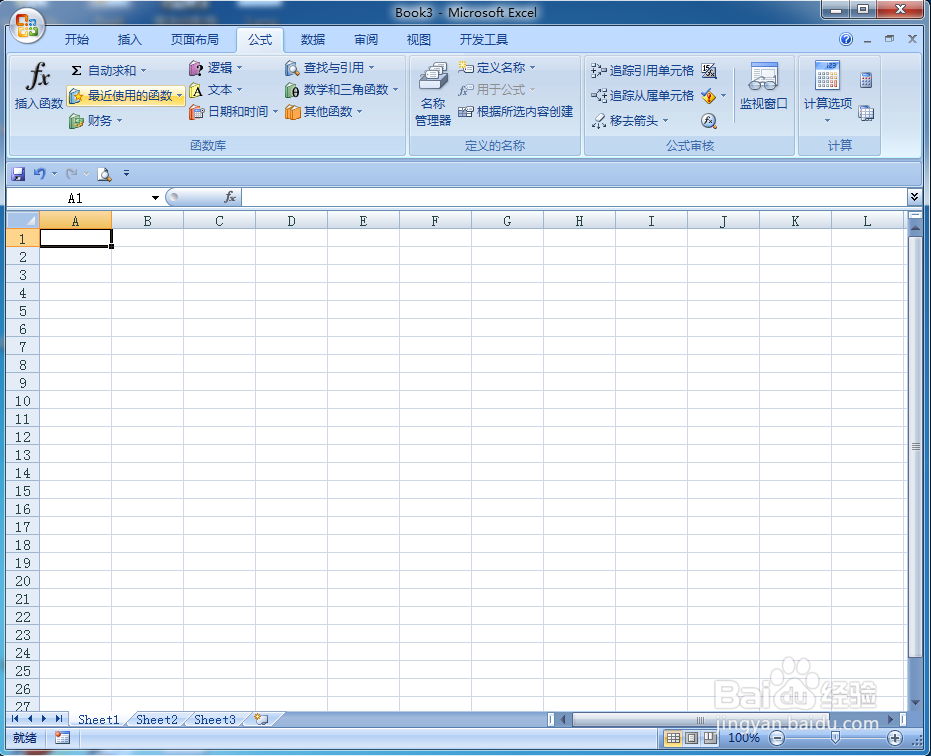Click the zoom slider handle
This screenshot has height=756, width=931.
click(x=835, y=738)
